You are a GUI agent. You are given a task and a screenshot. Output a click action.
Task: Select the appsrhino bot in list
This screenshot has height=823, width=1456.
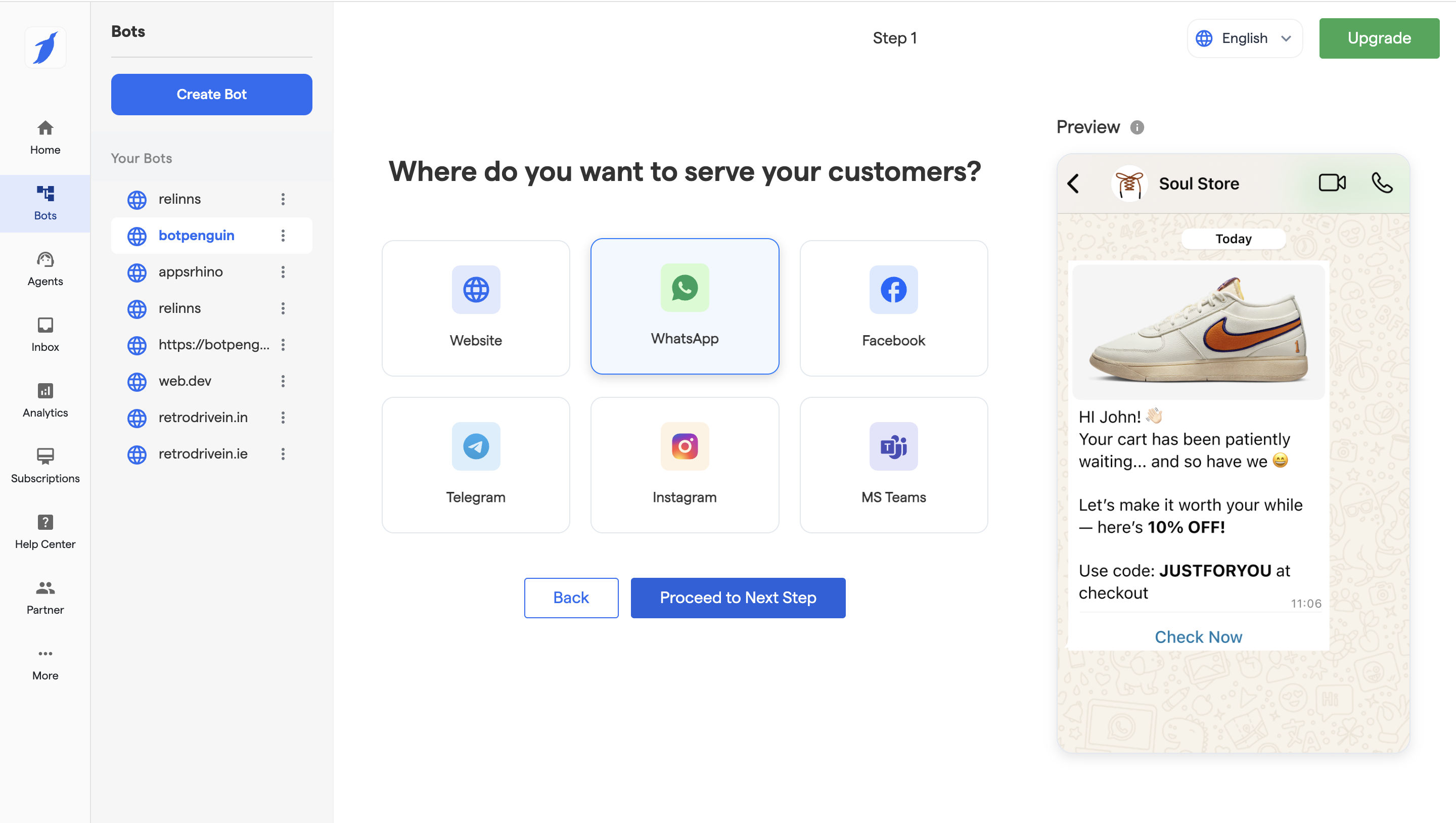191,272
